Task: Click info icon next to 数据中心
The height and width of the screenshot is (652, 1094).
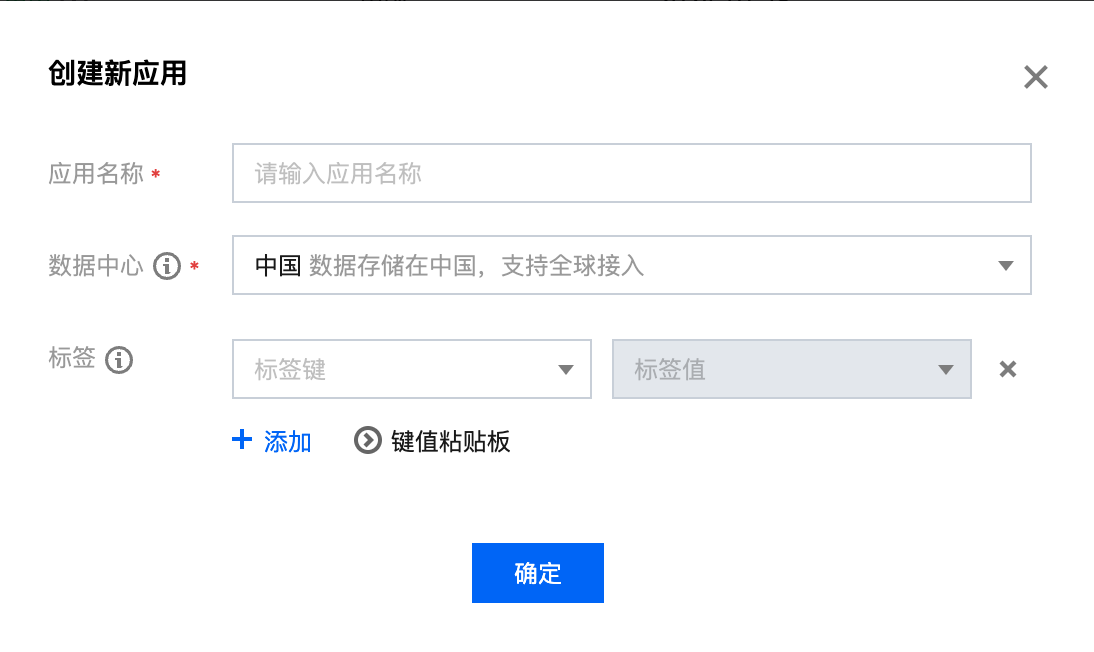Action: click(167, 266)
